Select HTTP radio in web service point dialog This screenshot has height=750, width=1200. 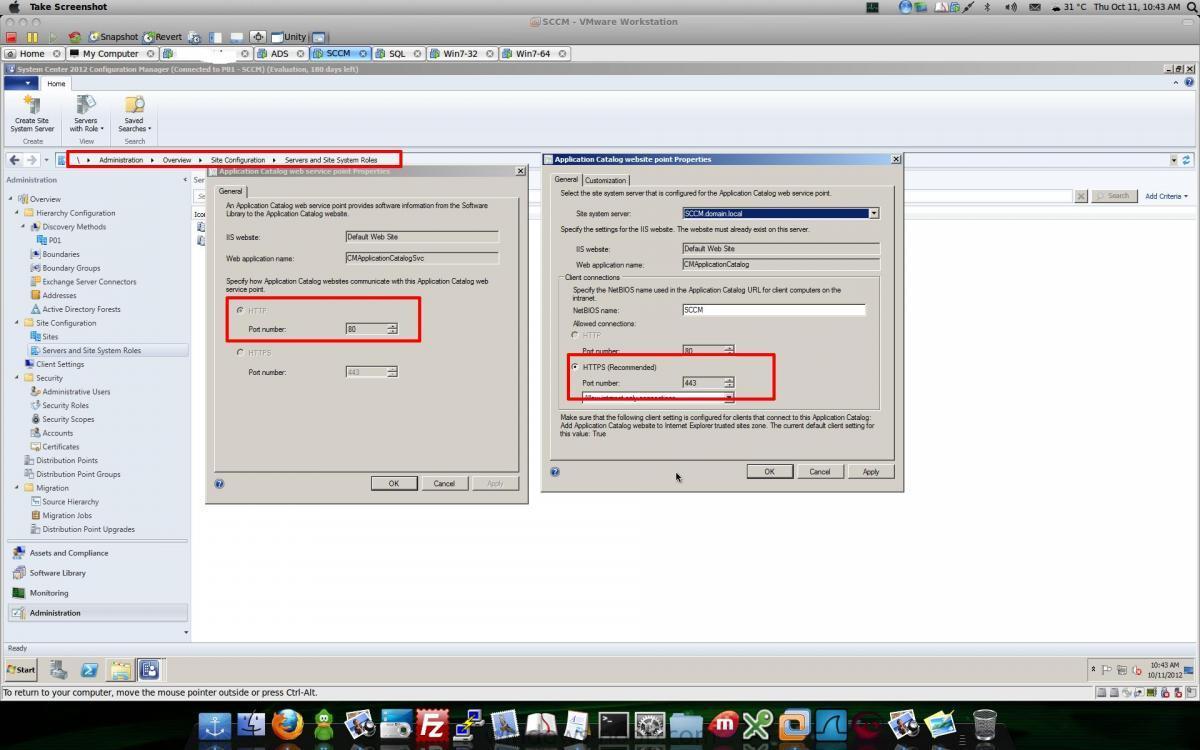click(x=240, y=311)
